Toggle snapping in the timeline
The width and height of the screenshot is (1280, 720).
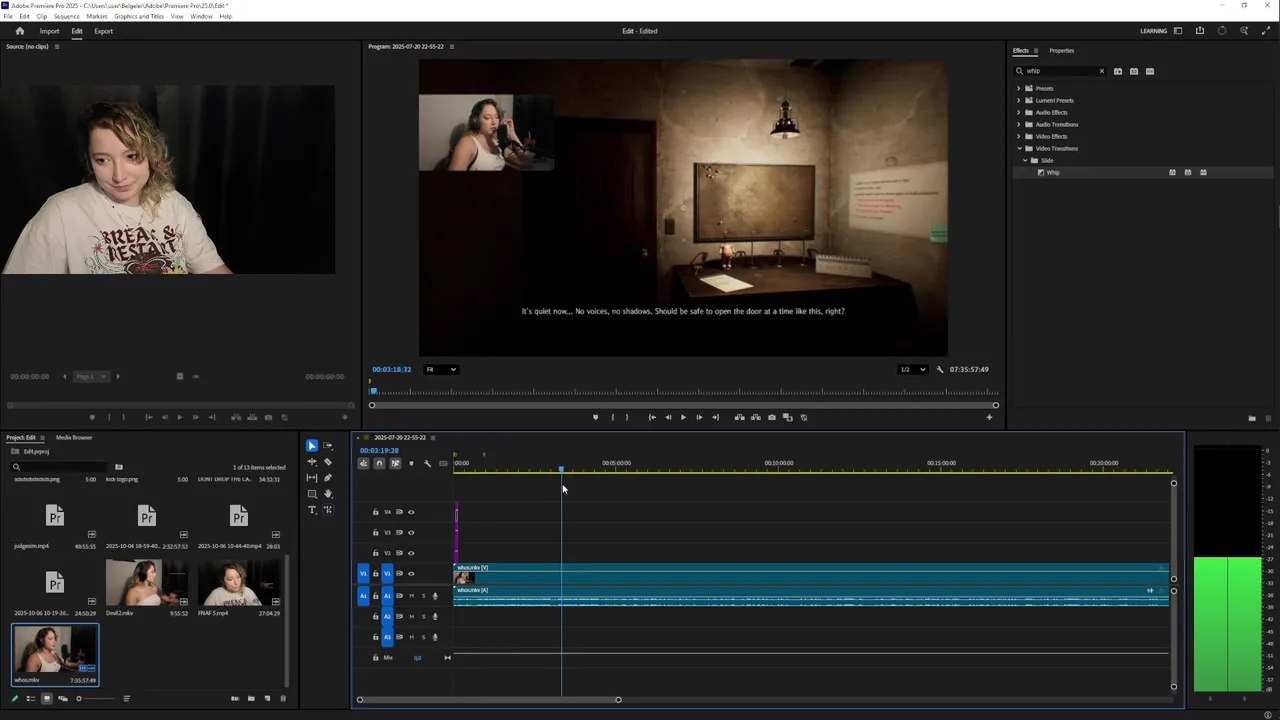379,463
